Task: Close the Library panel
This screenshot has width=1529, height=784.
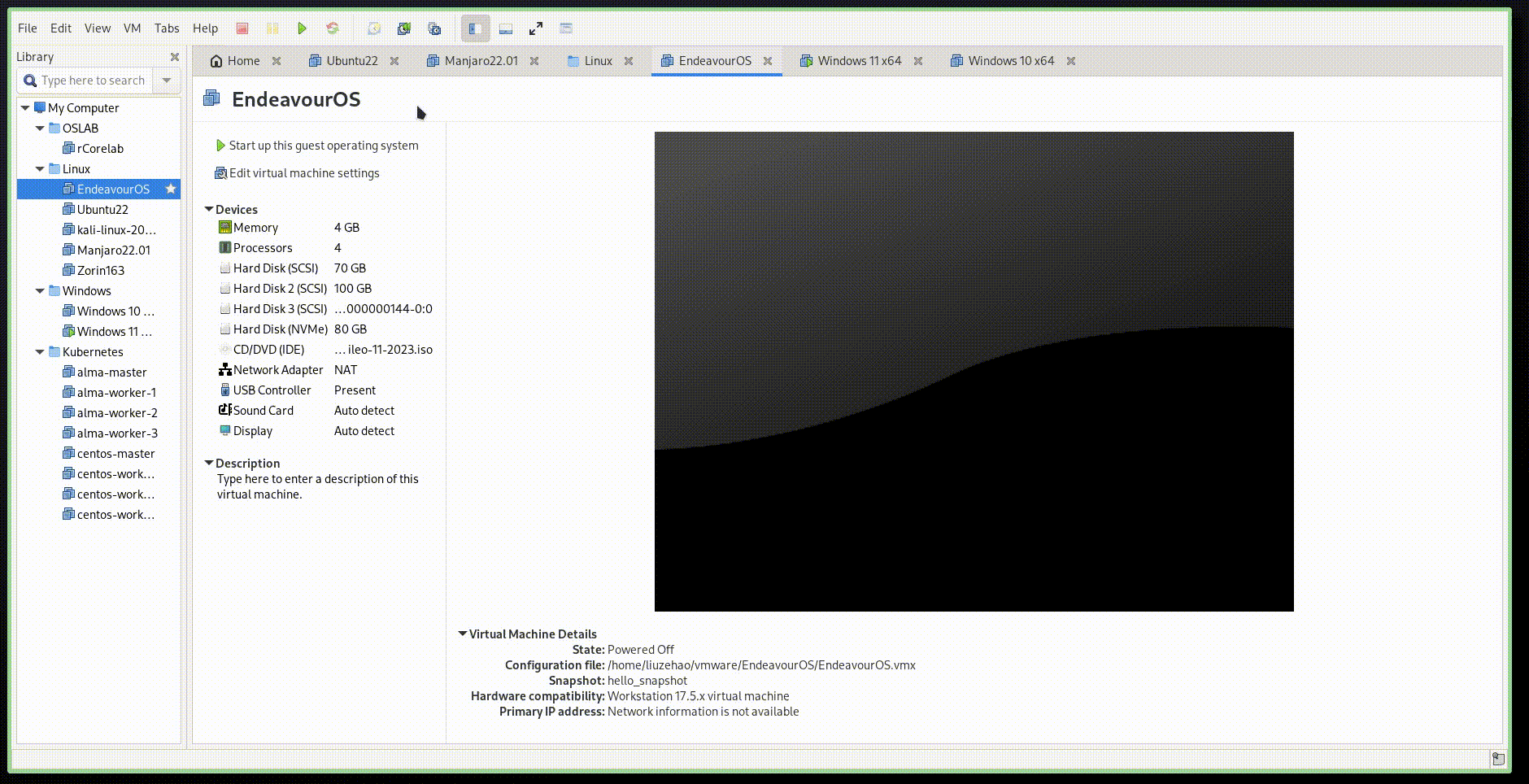Action: (x=174, y=57)
